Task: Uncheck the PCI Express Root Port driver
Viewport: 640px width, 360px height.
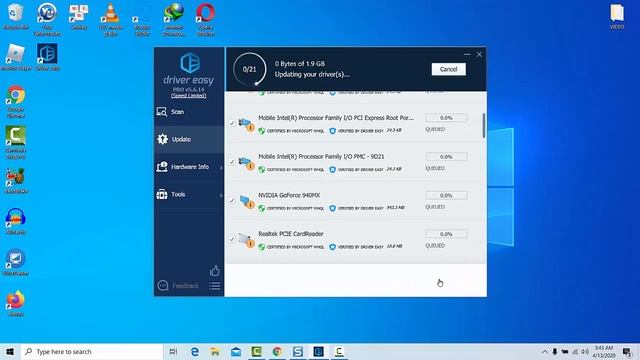Action: [x=232, y=123]
